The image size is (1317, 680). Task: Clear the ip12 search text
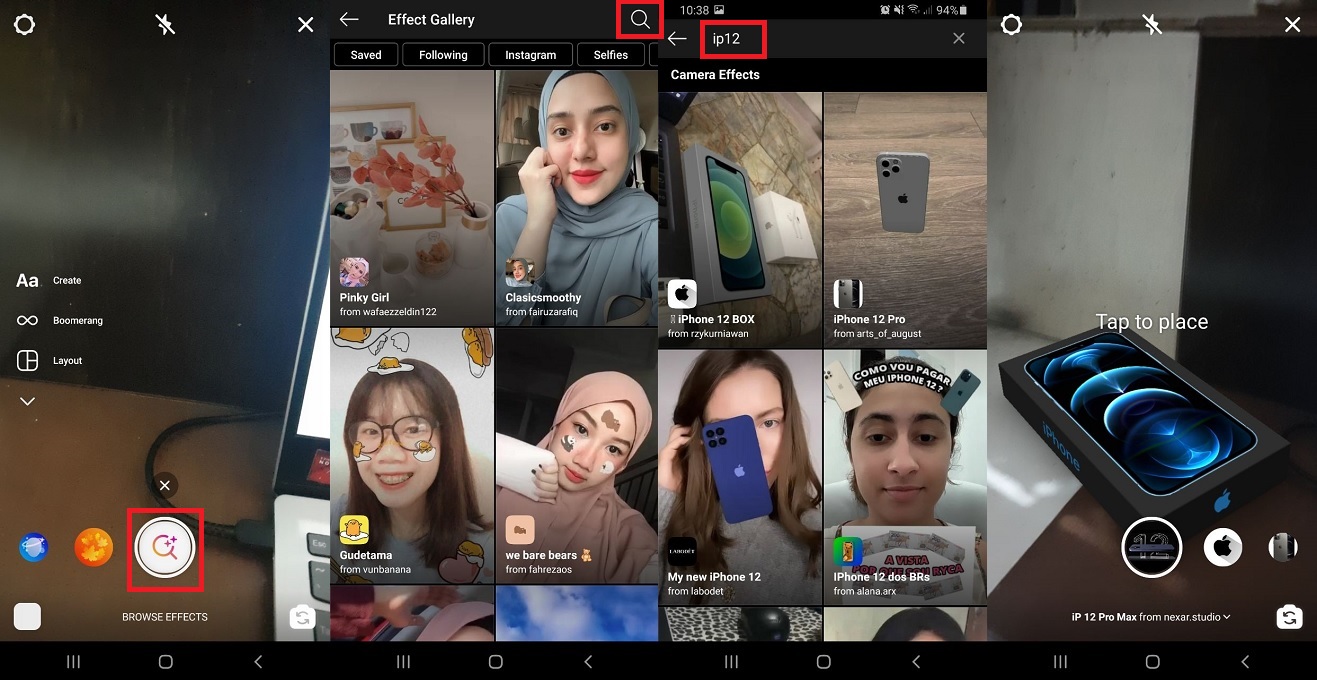click(959, 38)
